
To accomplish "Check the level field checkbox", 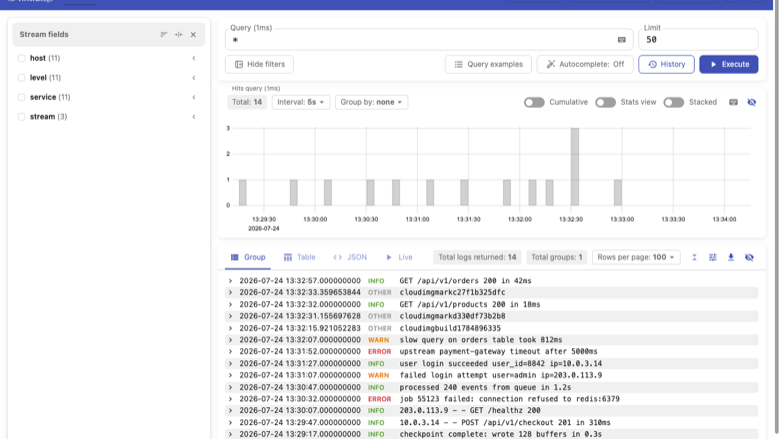I will 21,78.
